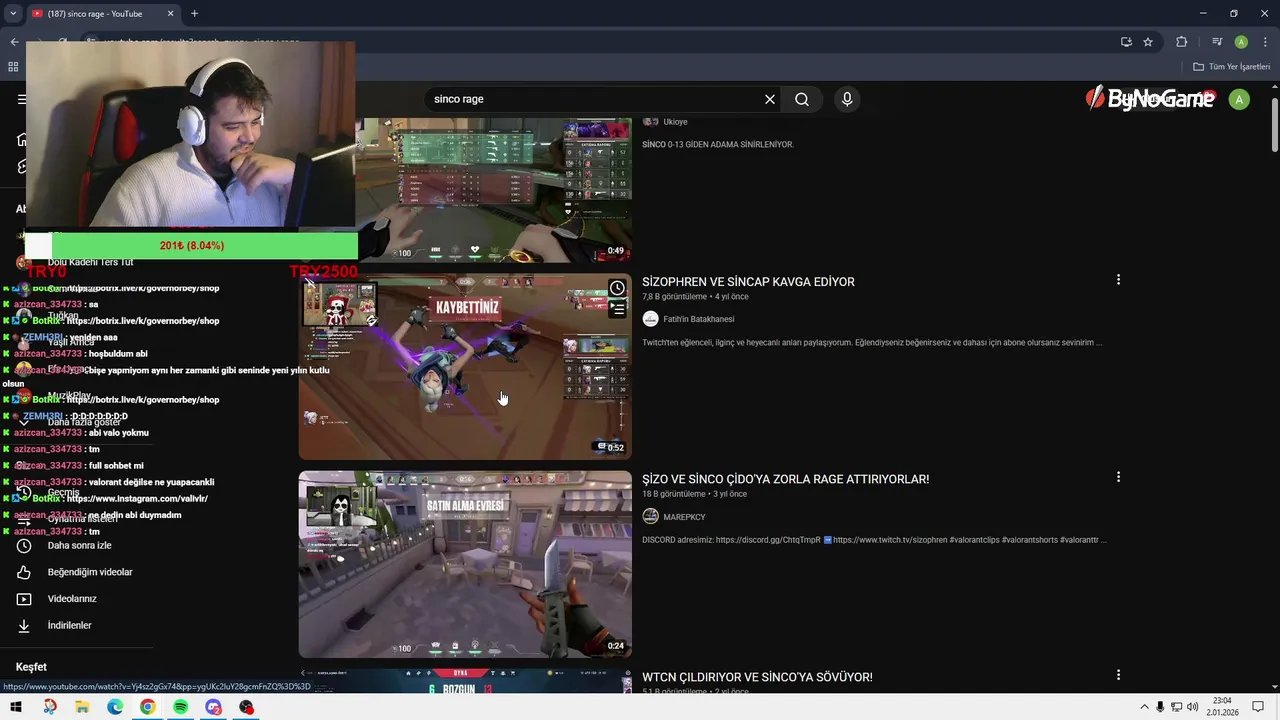
Task: Clear the 'sinco rage' search text
Action: point(770,99)
